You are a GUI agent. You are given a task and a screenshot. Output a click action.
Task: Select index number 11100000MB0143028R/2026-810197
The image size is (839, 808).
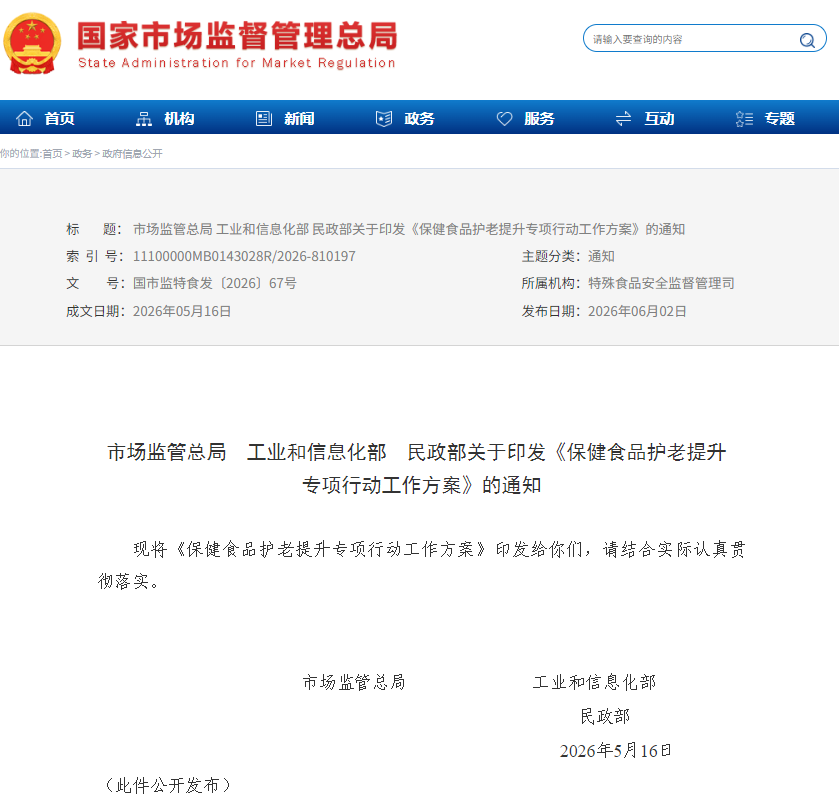244,256
